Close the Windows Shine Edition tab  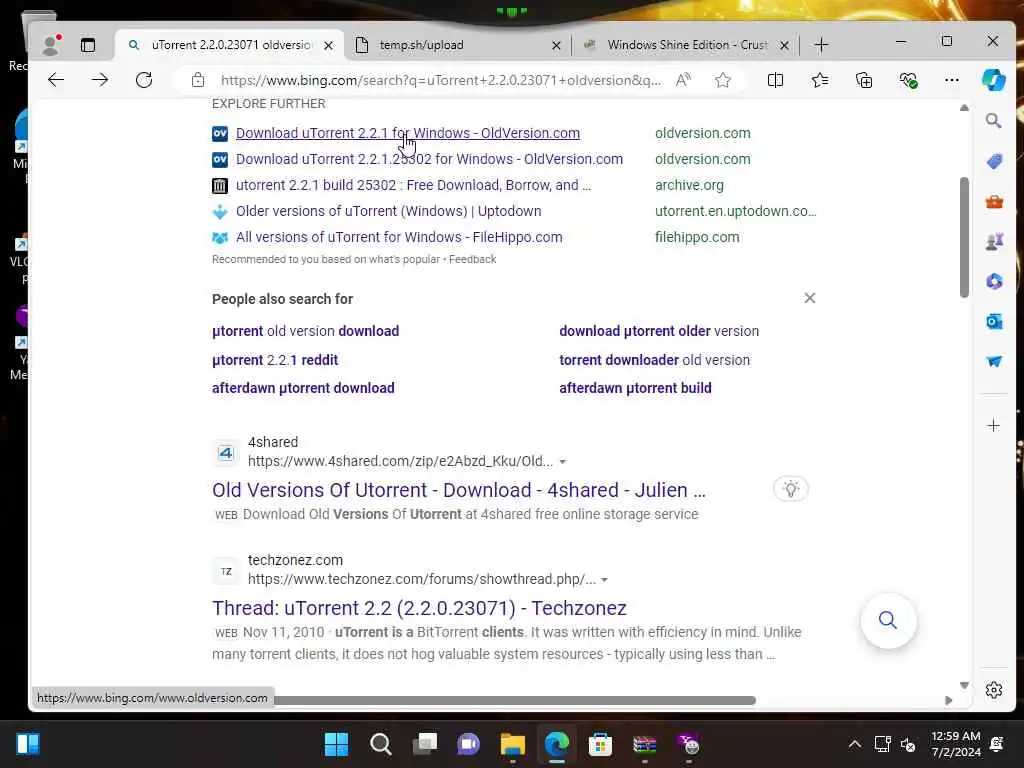(784, 45)
